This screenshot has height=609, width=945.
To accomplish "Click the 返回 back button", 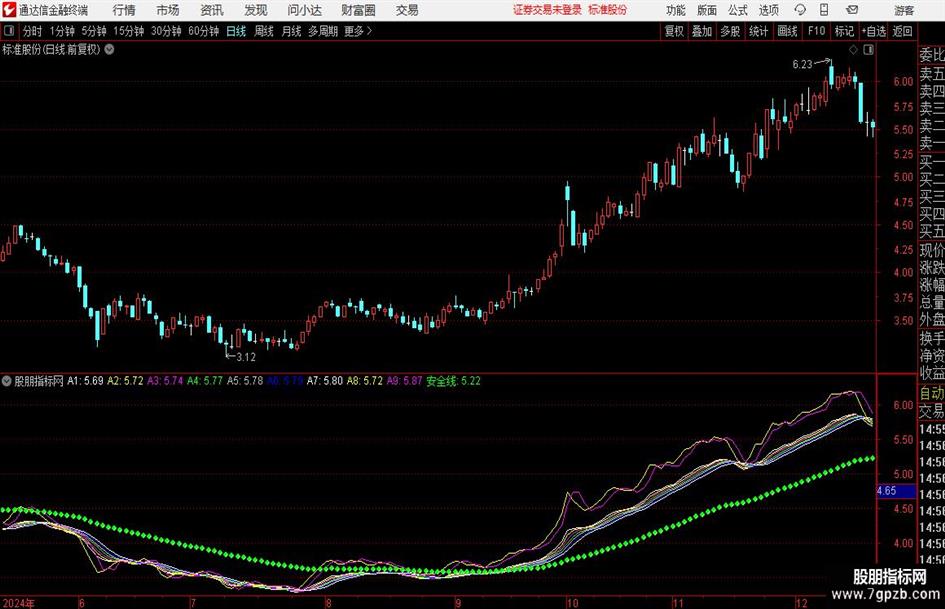I will click(x=902, y=31).
